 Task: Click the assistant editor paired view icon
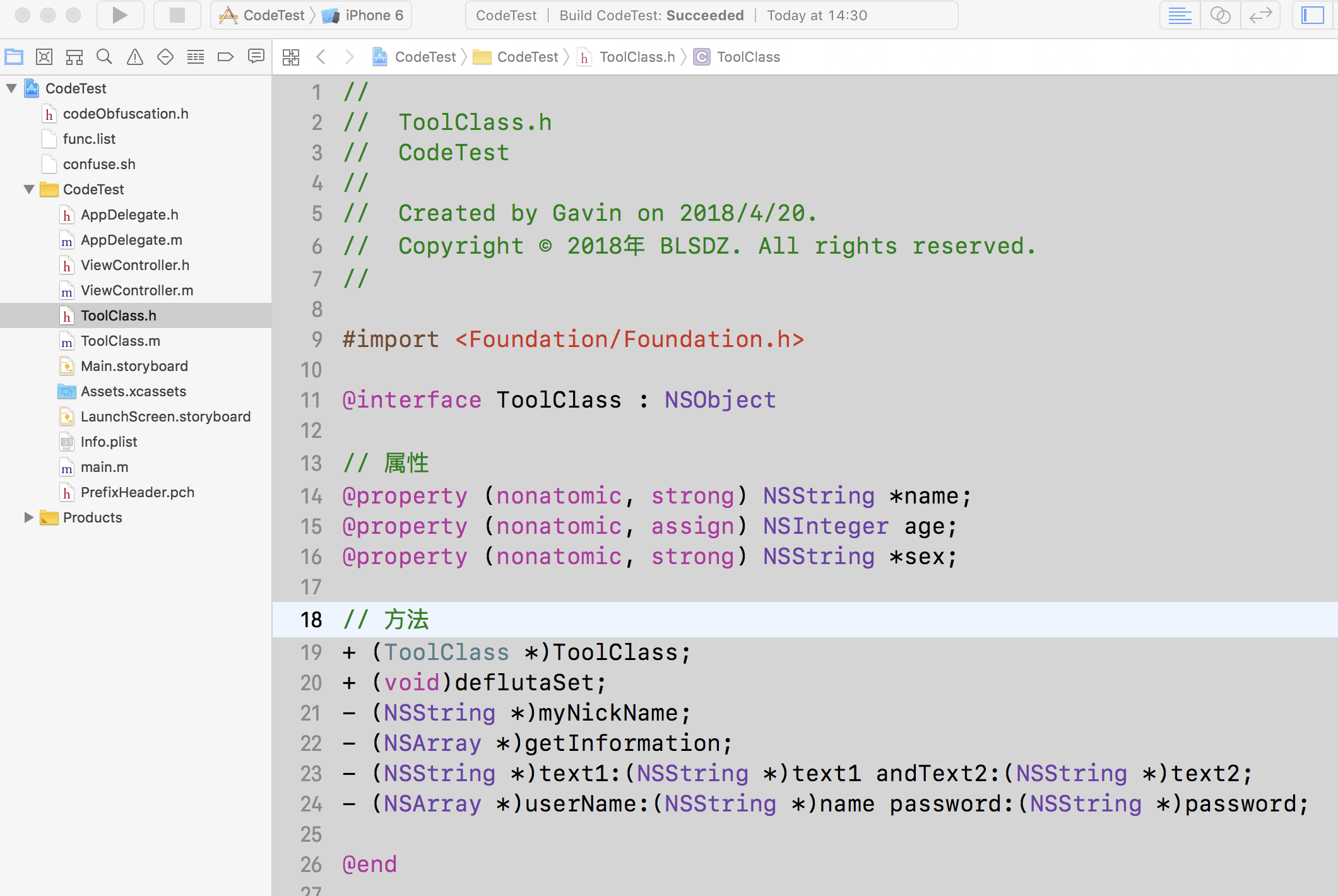1220,15
